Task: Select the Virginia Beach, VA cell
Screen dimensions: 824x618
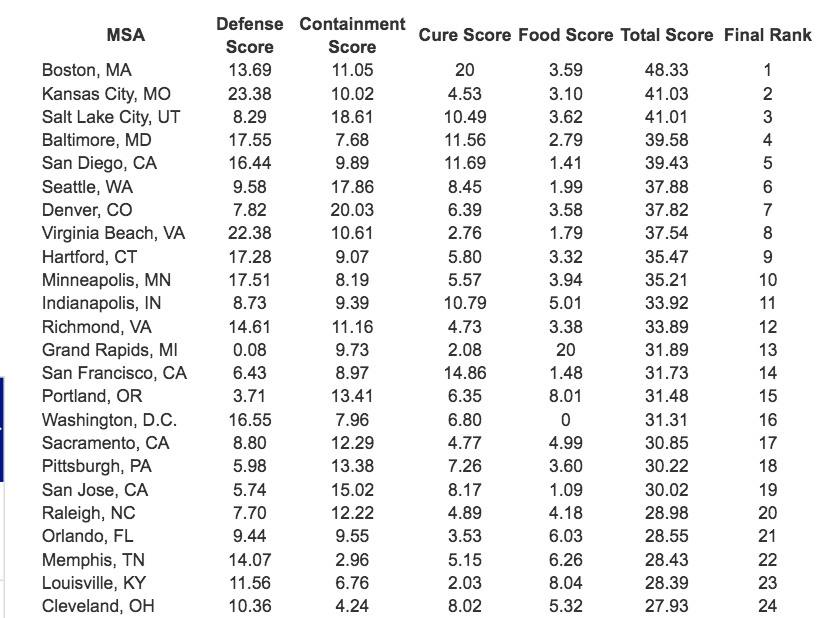Action: tap(113, 233)
